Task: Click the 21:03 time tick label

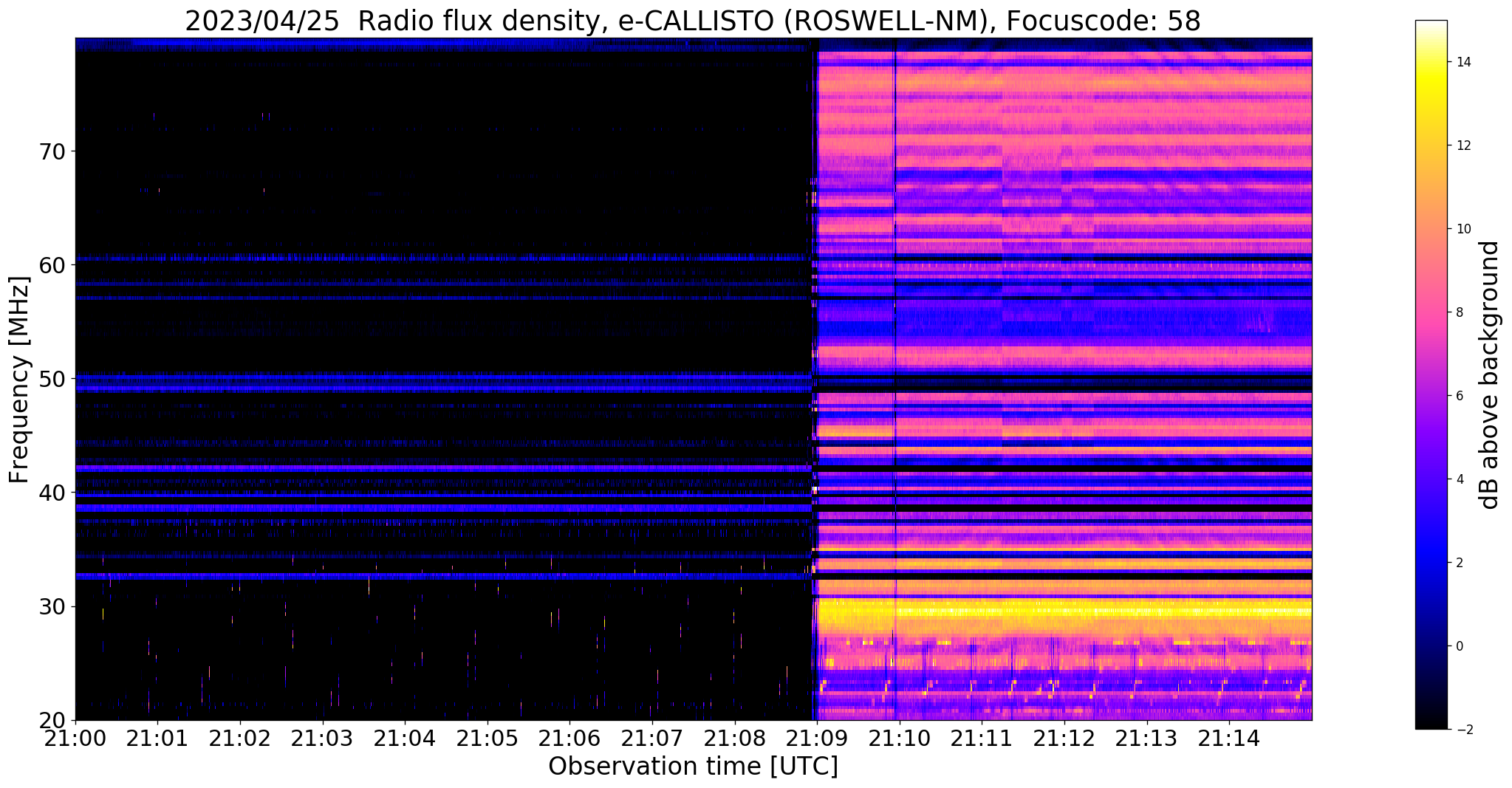Action: pyautogui.click(x=322, y=737)
